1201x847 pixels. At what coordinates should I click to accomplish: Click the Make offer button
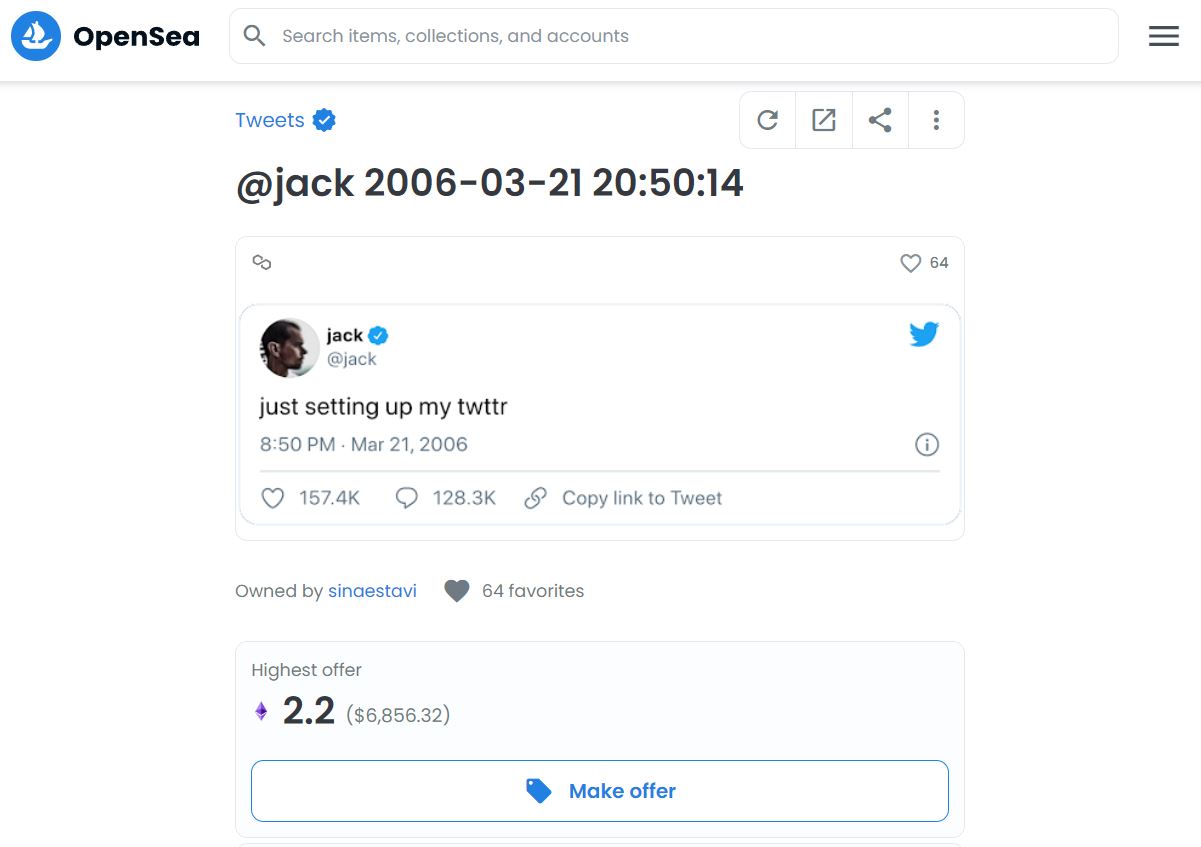(x=600, y=791)
